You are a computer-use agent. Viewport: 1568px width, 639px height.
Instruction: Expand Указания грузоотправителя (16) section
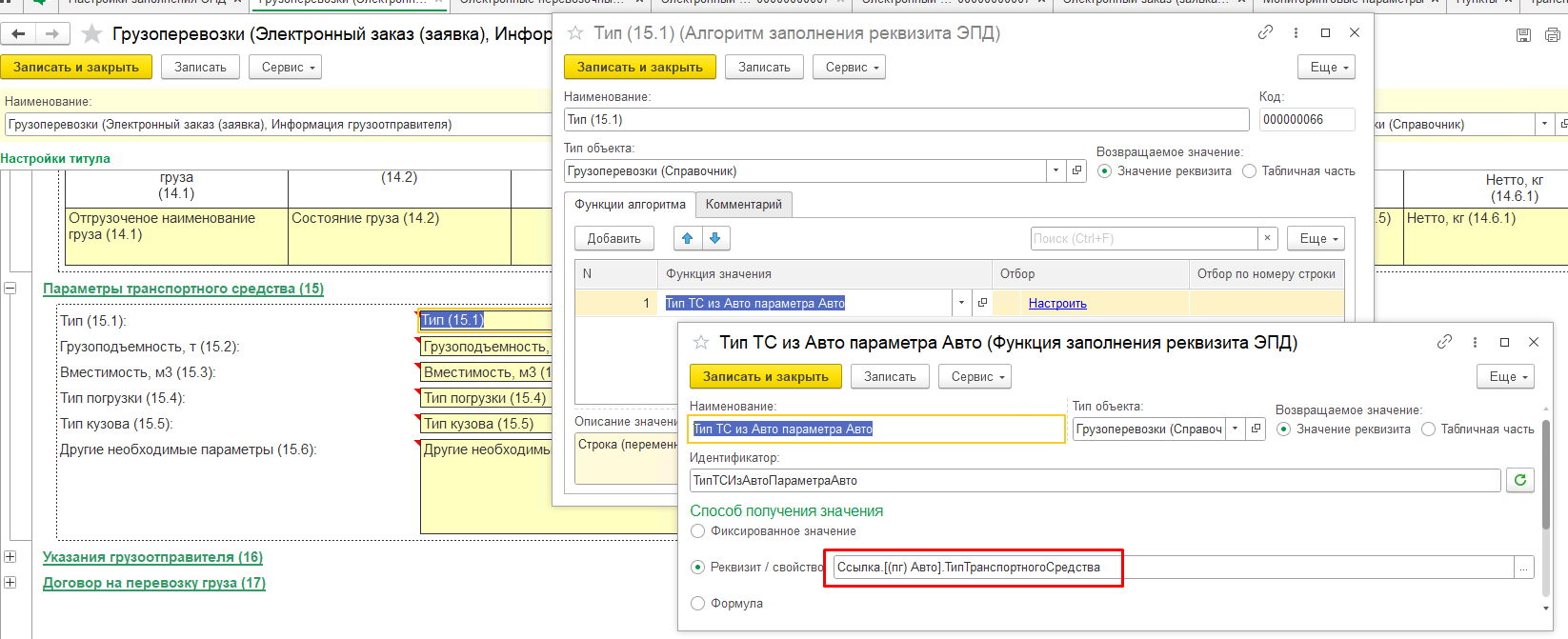(10, 557)
